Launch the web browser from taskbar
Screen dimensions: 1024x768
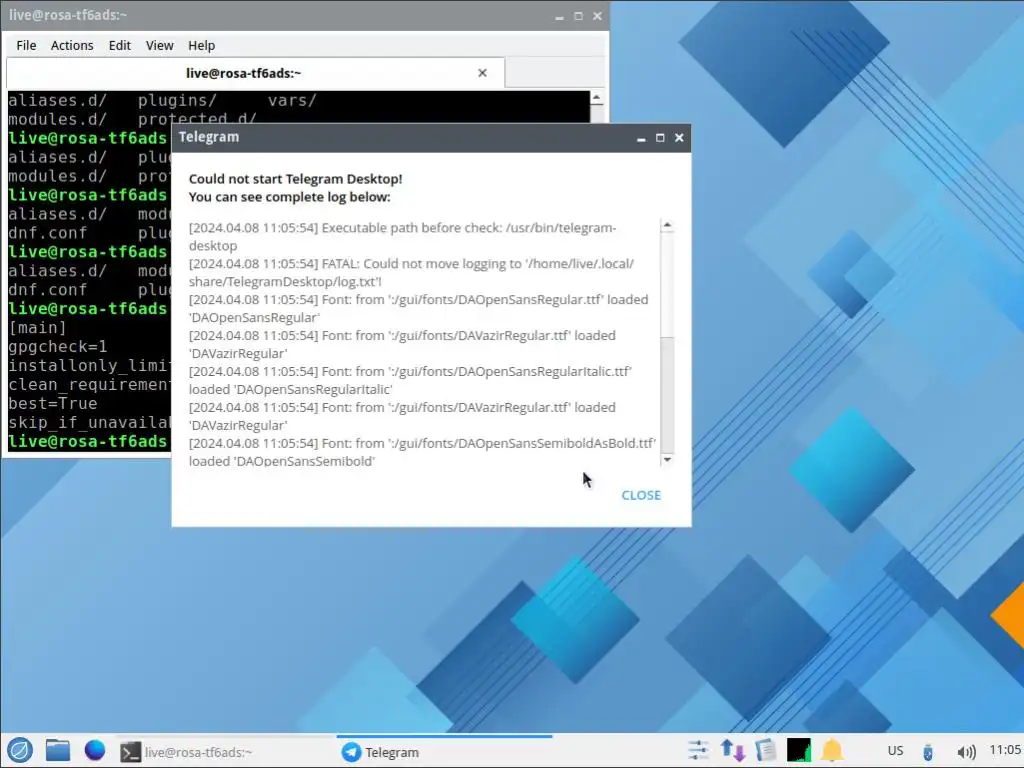click(x=95, y=750)
